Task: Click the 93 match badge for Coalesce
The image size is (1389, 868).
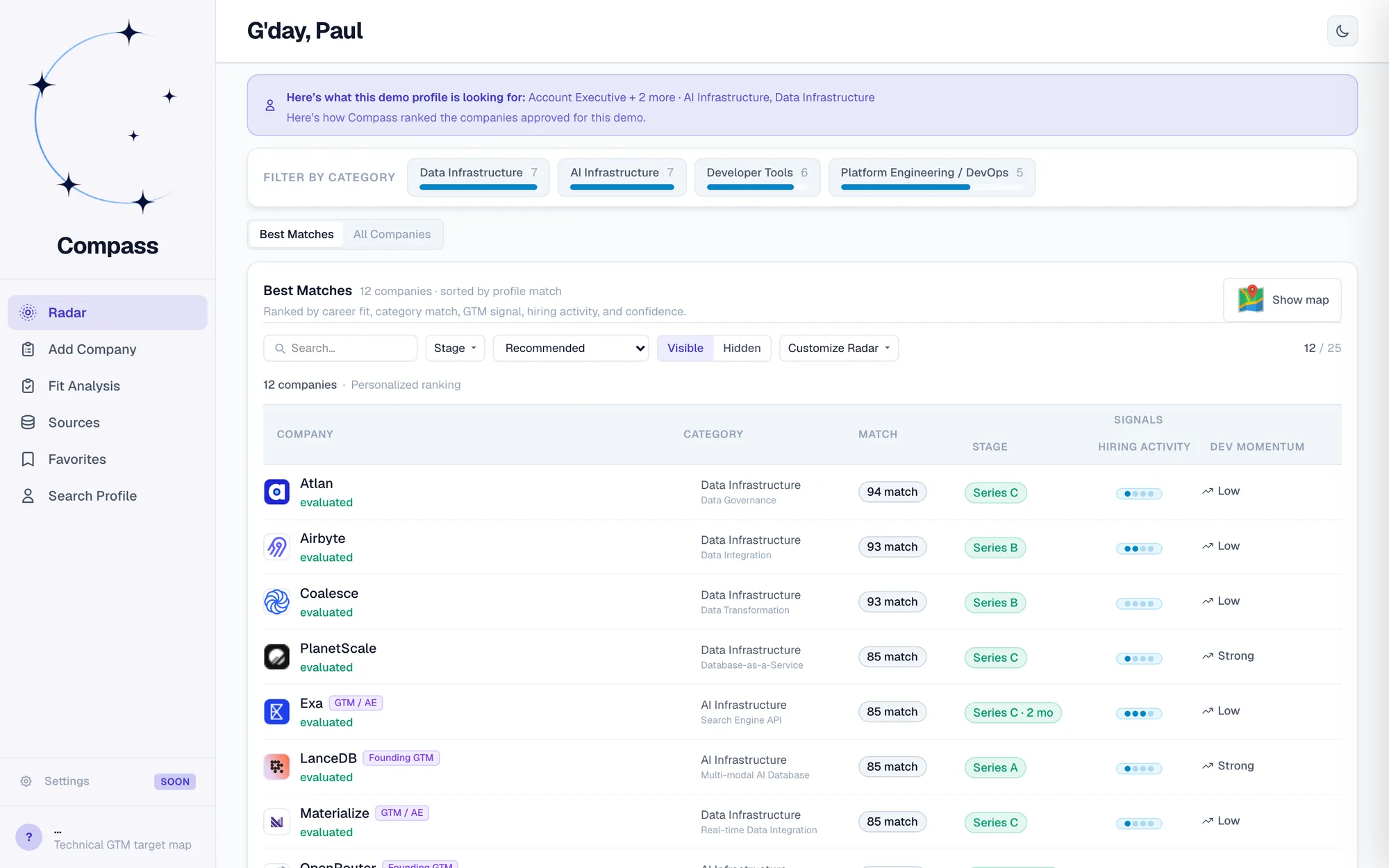Action: [x=892, y=601]
